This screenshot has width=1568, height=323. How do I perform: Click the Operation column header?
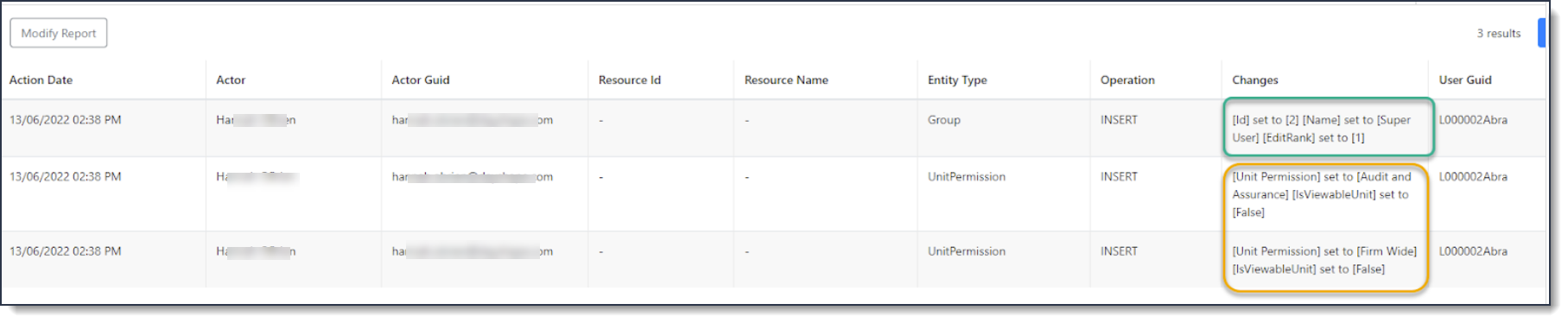pos(1127,79)
